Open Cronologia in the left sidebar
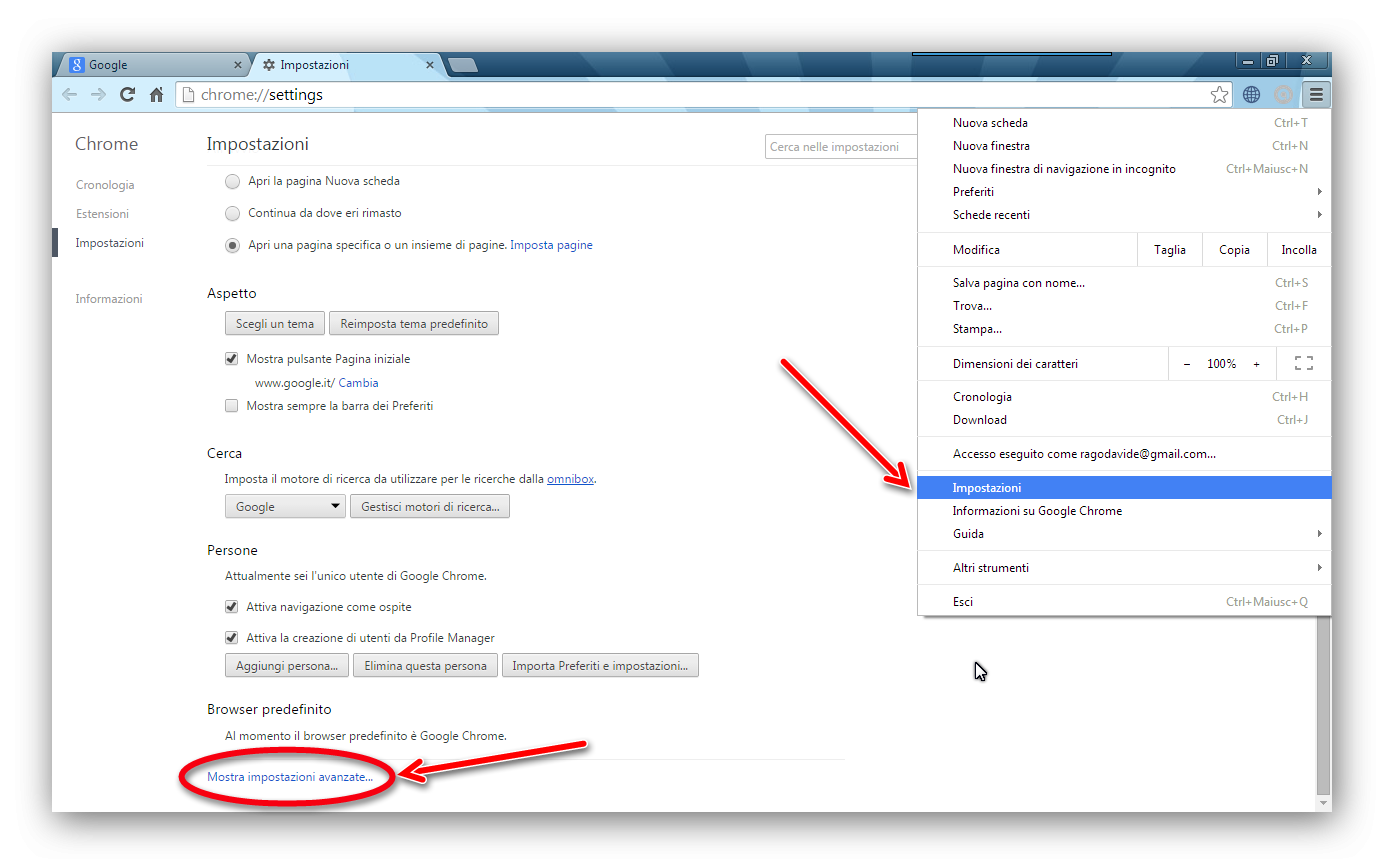Image resolution: width=1384 pixels, height=864 pixels. click(105, 185)
